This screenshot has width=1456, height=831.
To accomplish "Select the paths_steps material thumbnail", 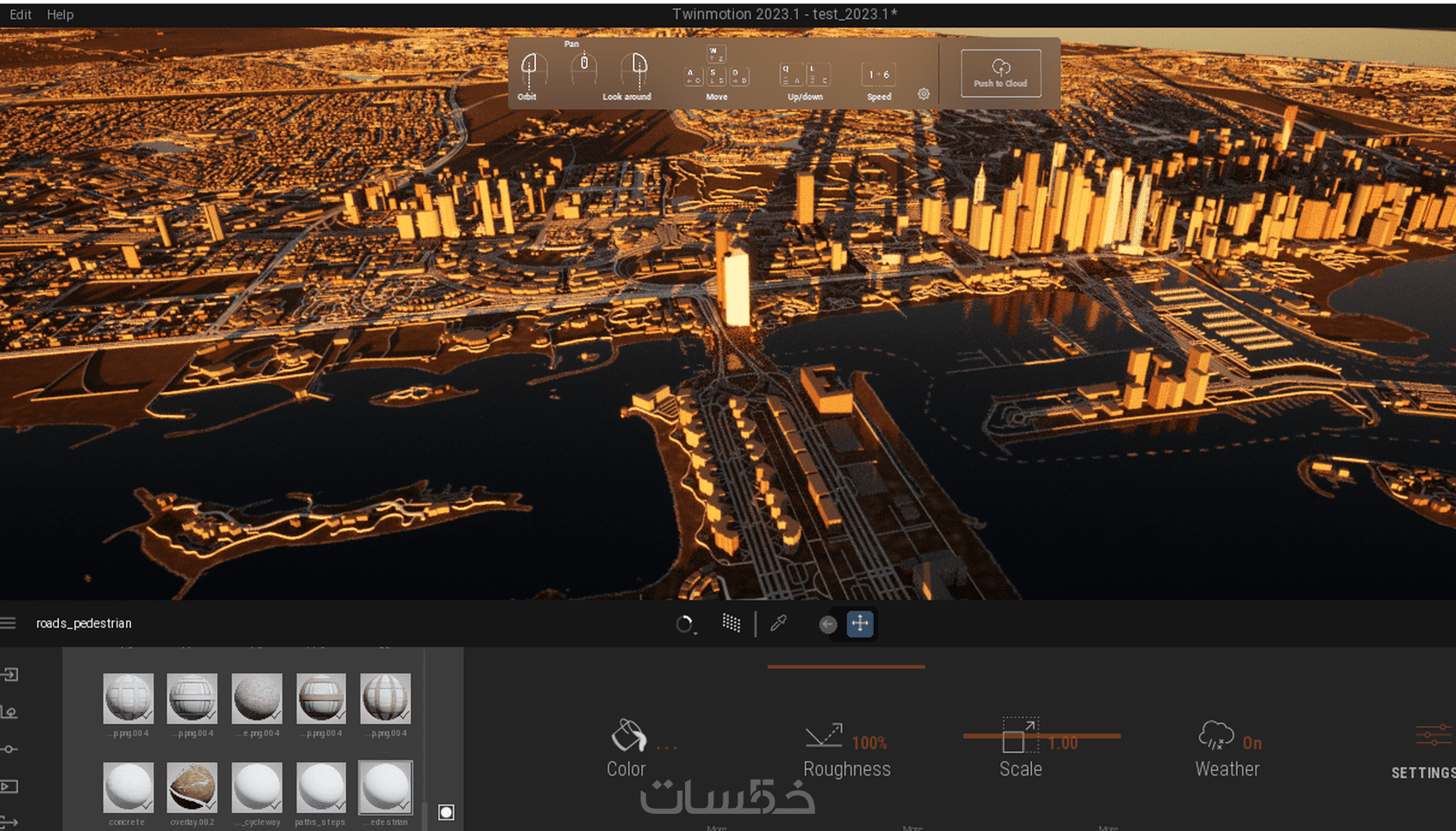I will [x=321, y=787].
